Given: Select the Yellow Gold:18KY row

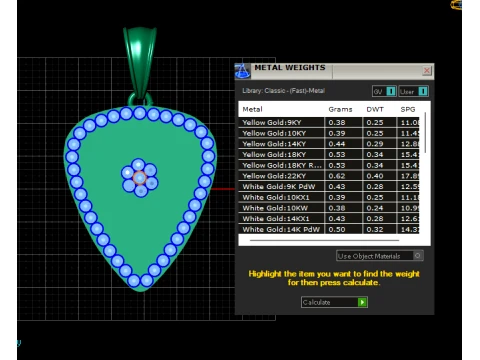Looking at the screenshot, I should 328,154.
